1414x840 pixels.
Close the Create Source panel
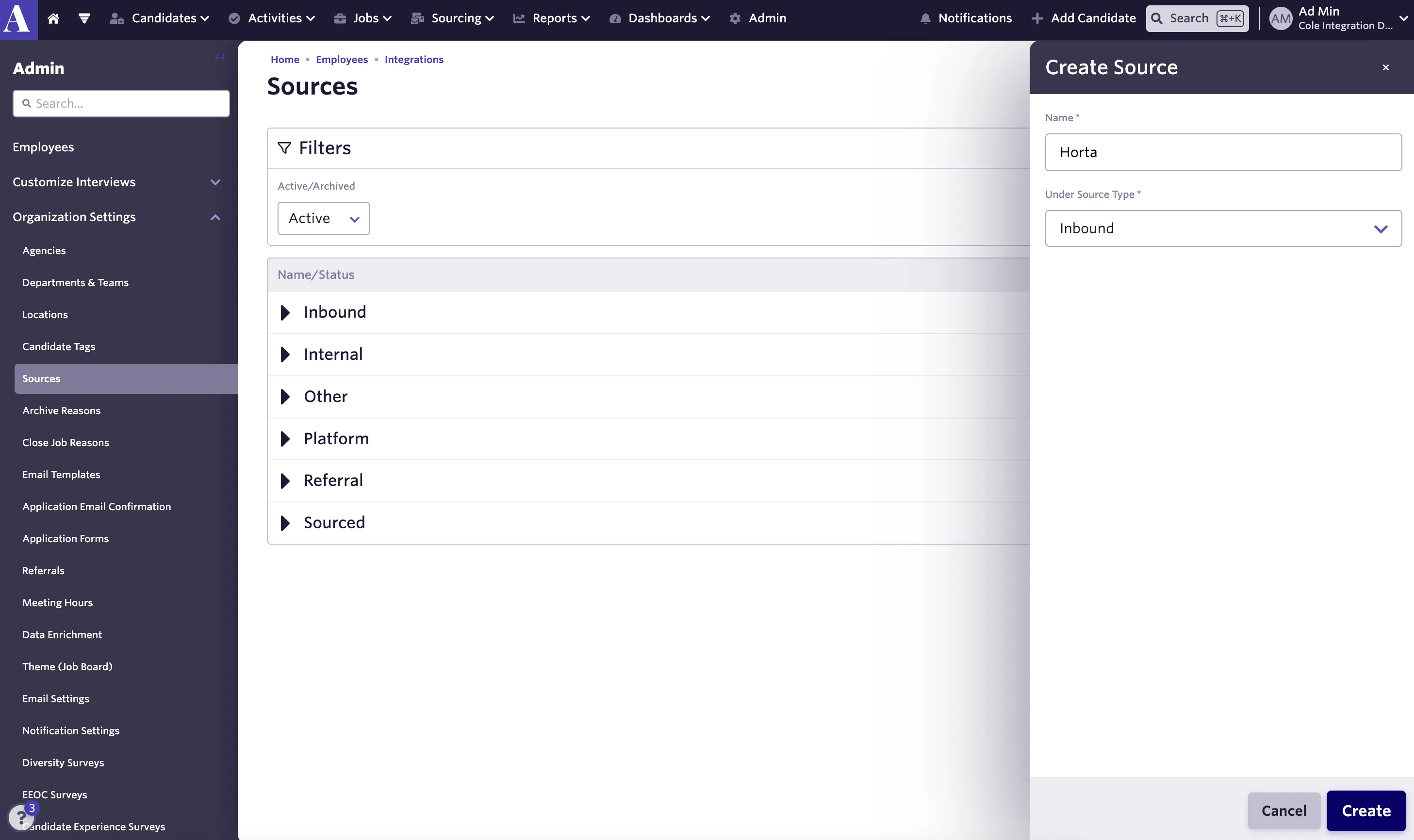[1386, 67]
